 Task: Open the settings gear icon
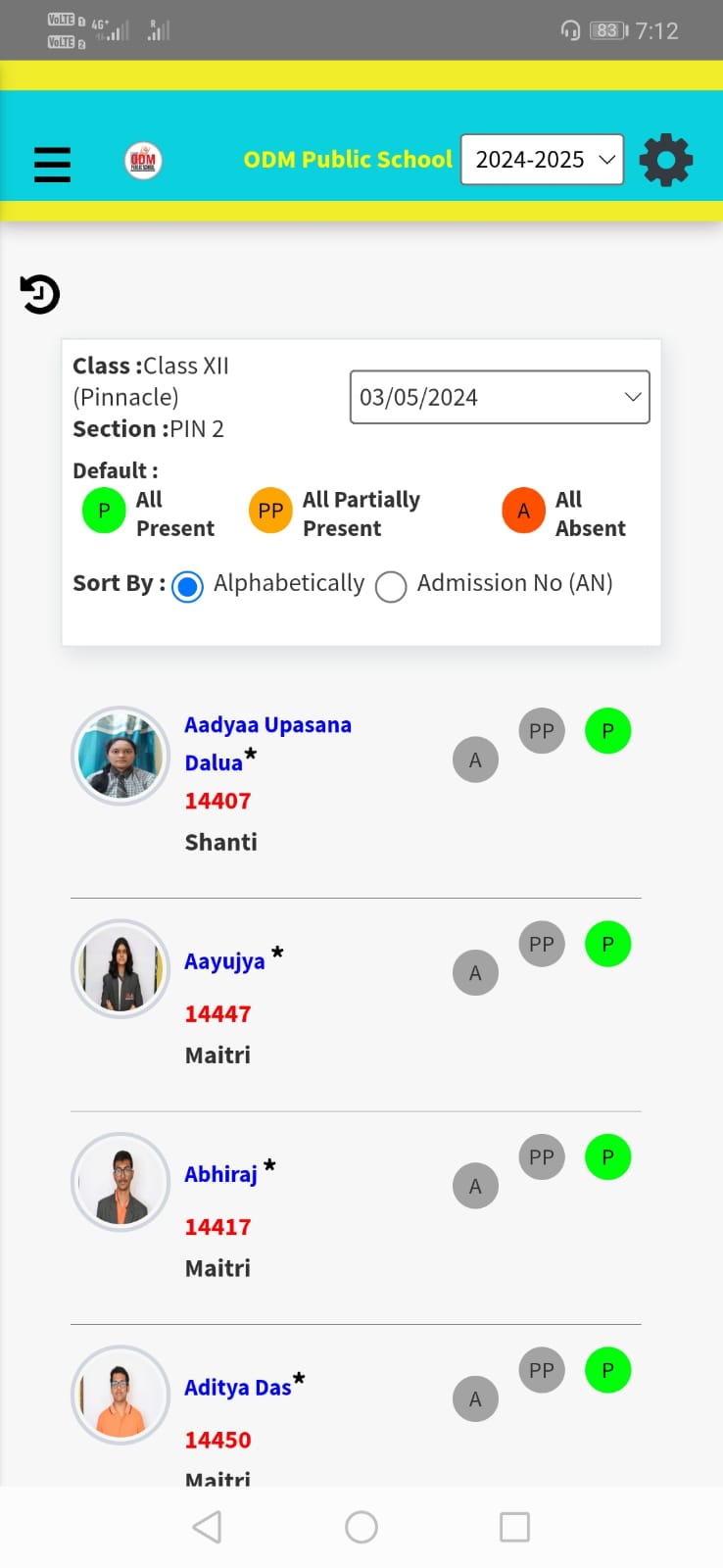click(666, 161)
